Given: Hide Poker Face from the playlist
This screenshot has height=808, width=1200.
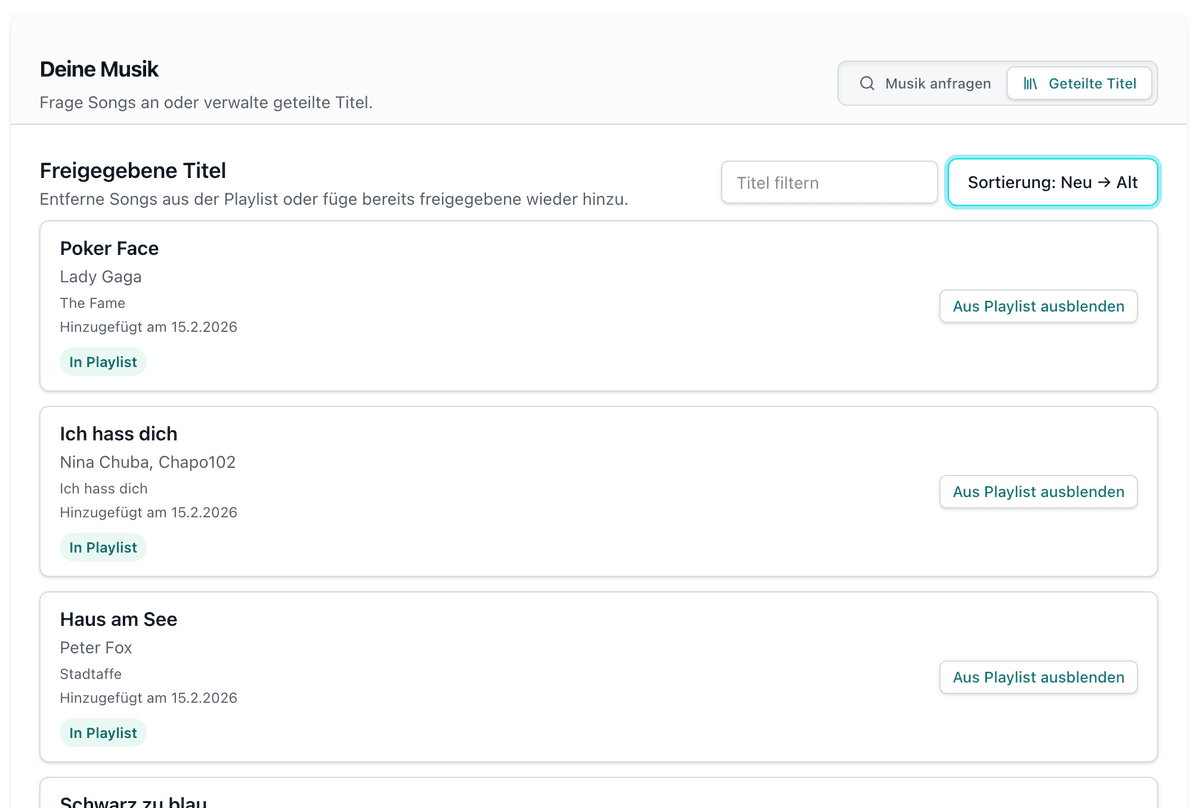Looking at the screenshot, I should (x=1038, y=306).
